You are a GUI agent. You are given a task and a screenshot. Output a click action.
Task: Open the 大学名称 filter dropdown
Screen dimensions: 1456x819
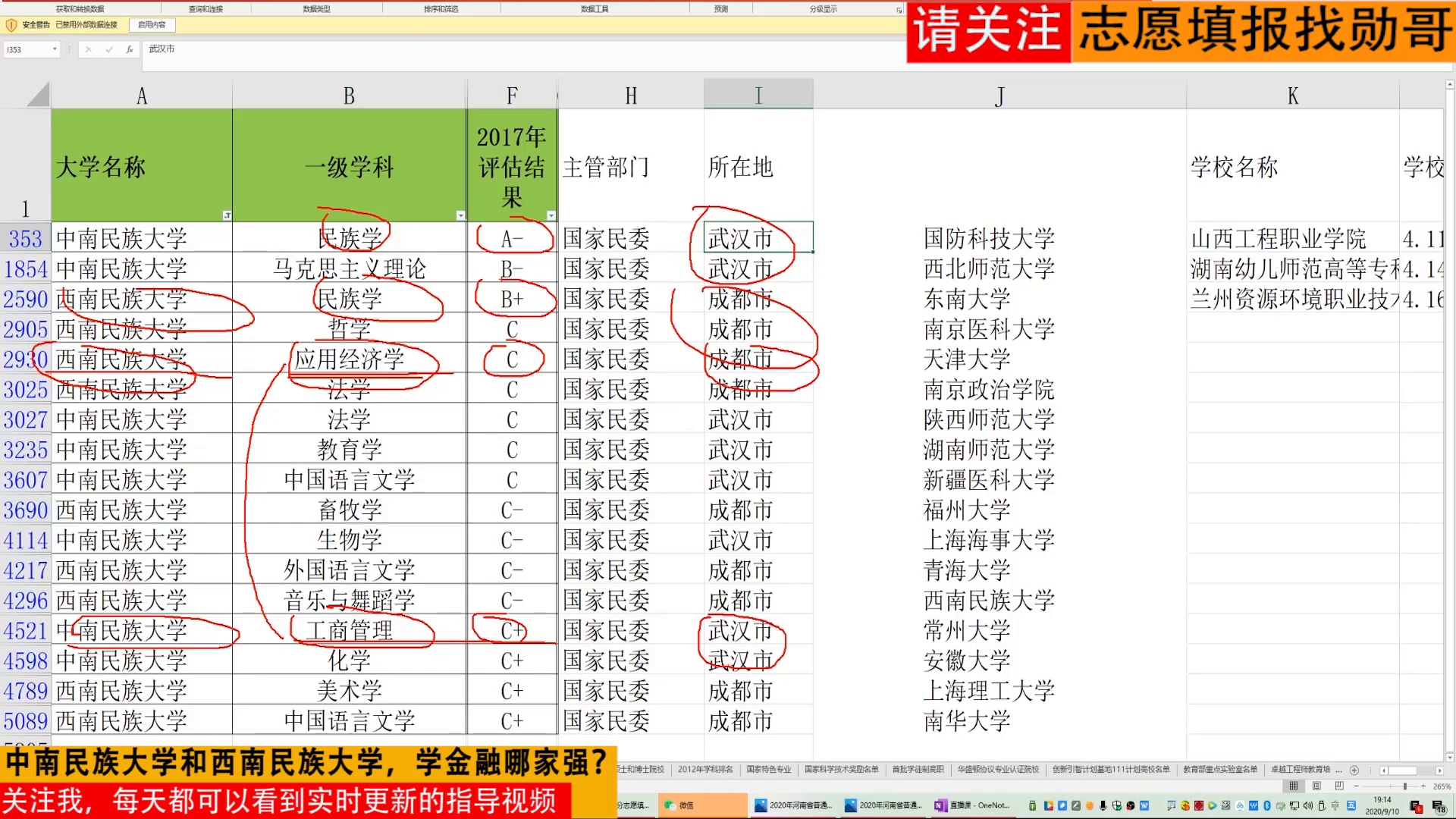click(227, 215)
